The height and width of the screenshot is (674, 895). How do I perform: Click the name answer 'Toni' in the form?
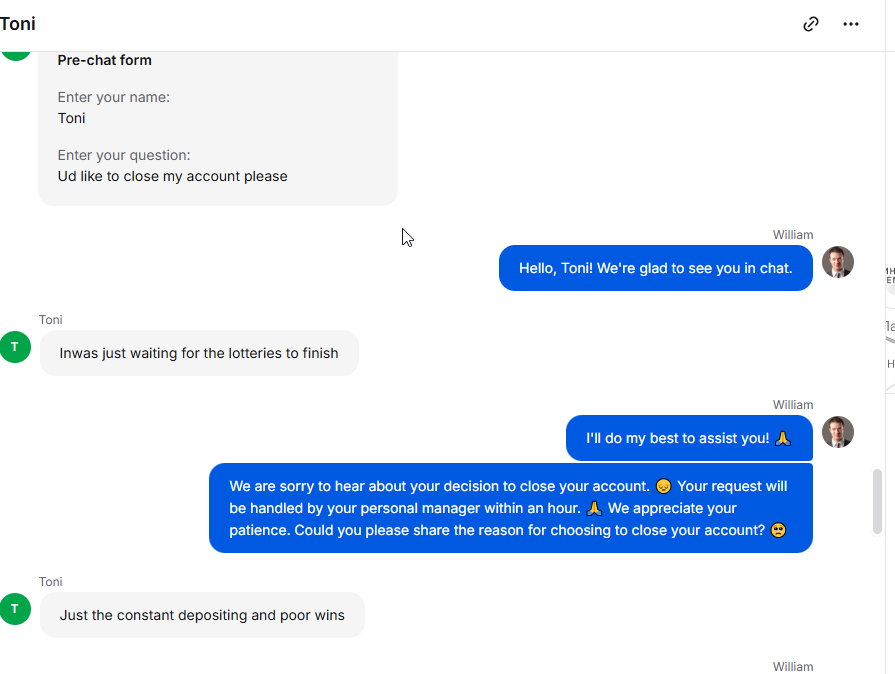click(71, 118)
